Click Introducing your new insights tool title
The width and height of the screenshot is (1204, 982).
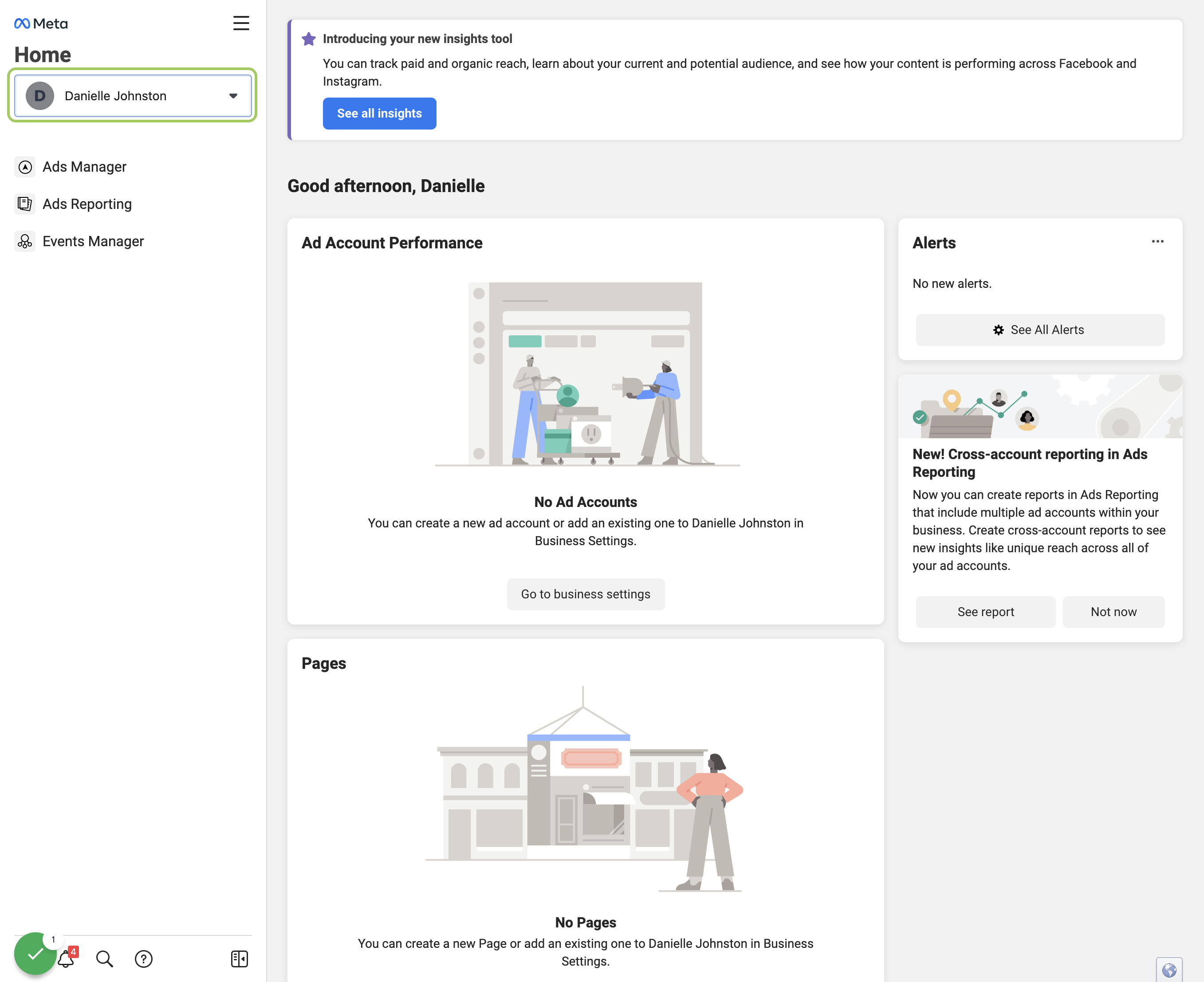417,39
